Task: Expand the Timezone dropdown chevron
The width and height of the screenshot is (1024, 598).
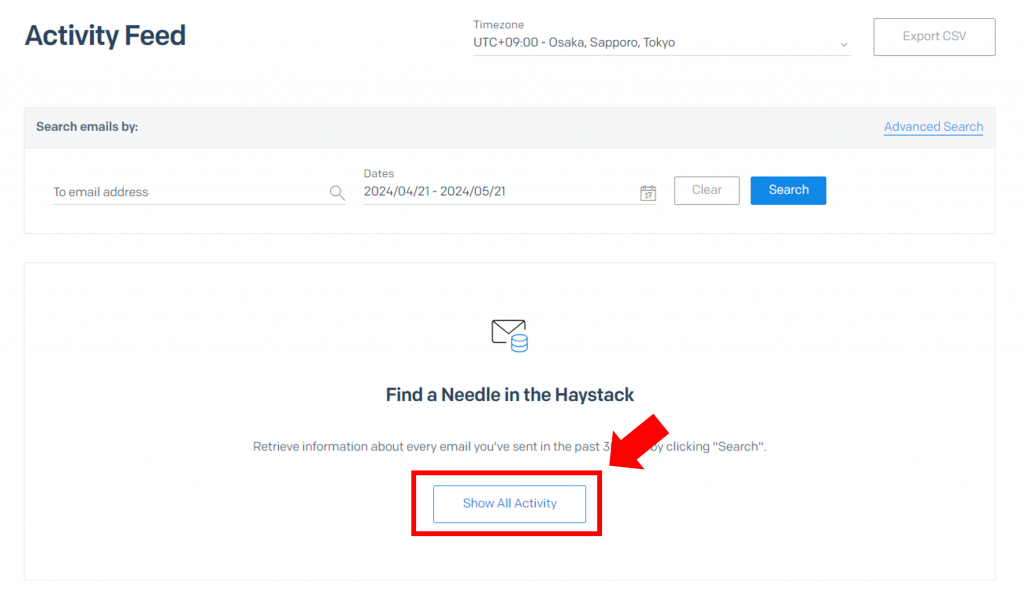Action: (x=843, y=44)
